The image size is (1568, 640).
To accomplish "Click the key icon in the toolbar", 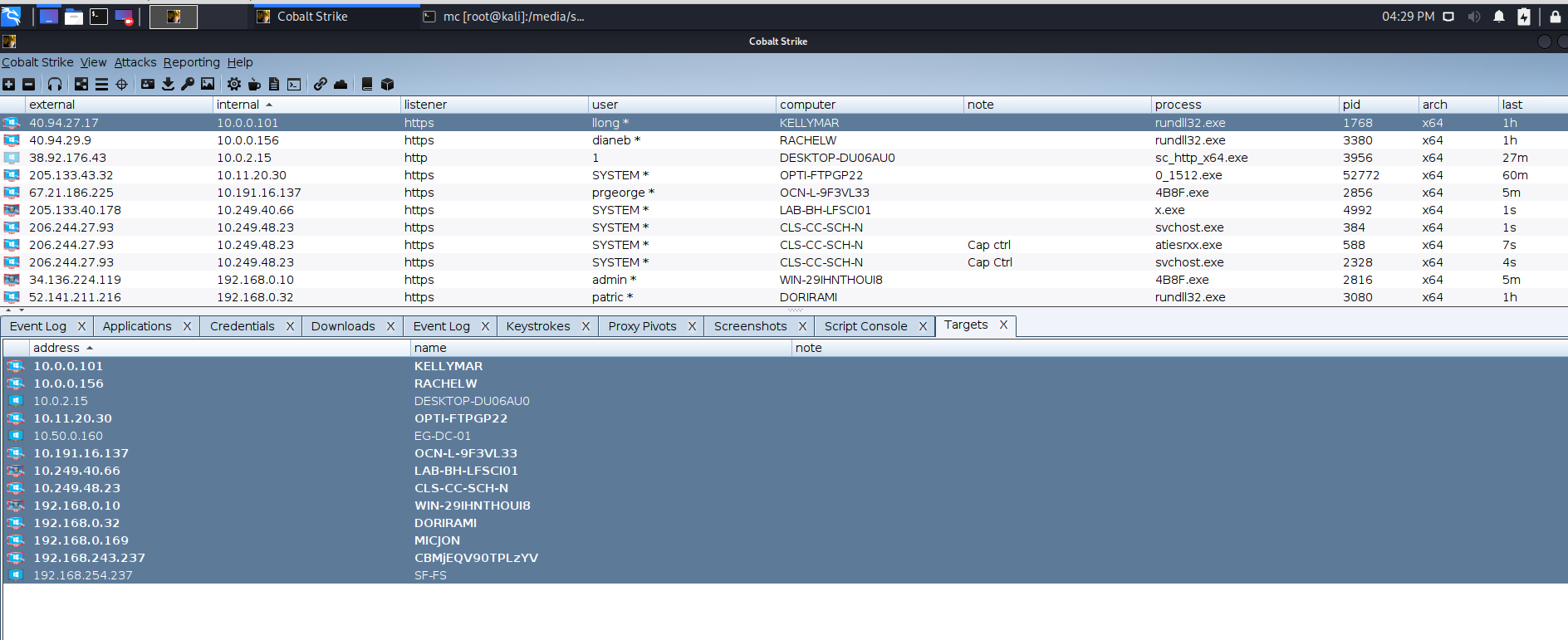I will (188, 84).
